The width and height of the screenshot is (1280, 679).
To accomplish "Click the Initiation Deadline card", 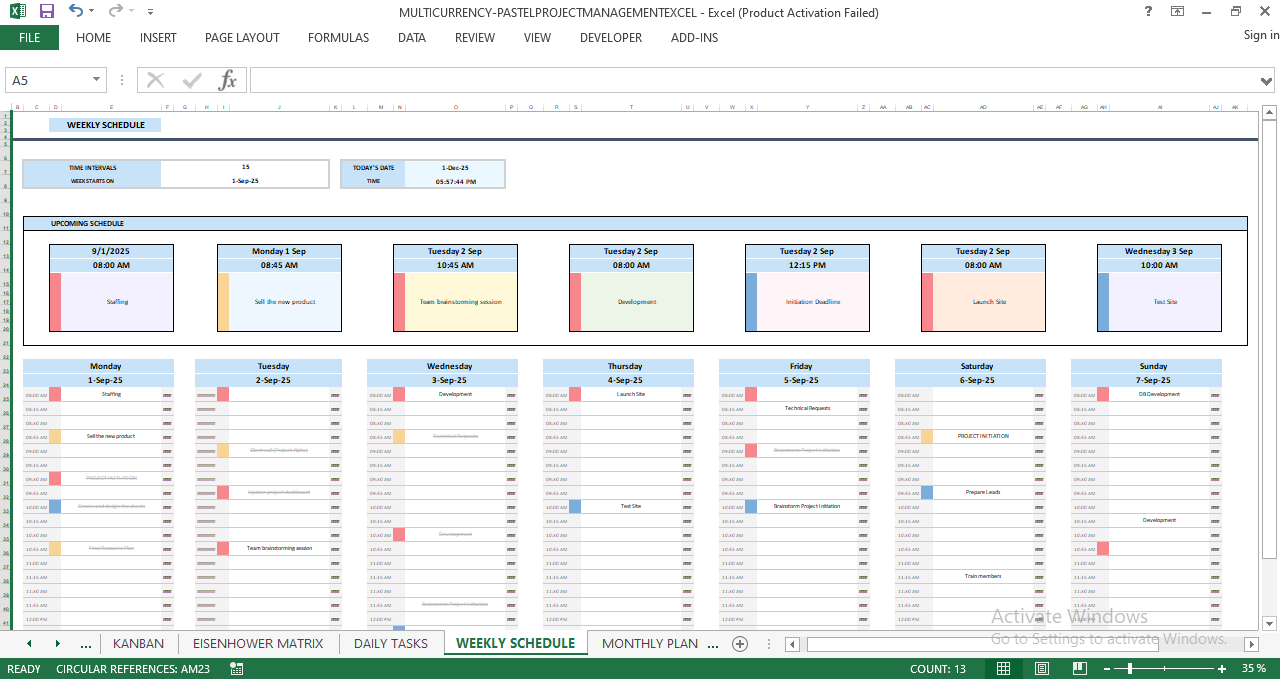I will pos(807,301).
